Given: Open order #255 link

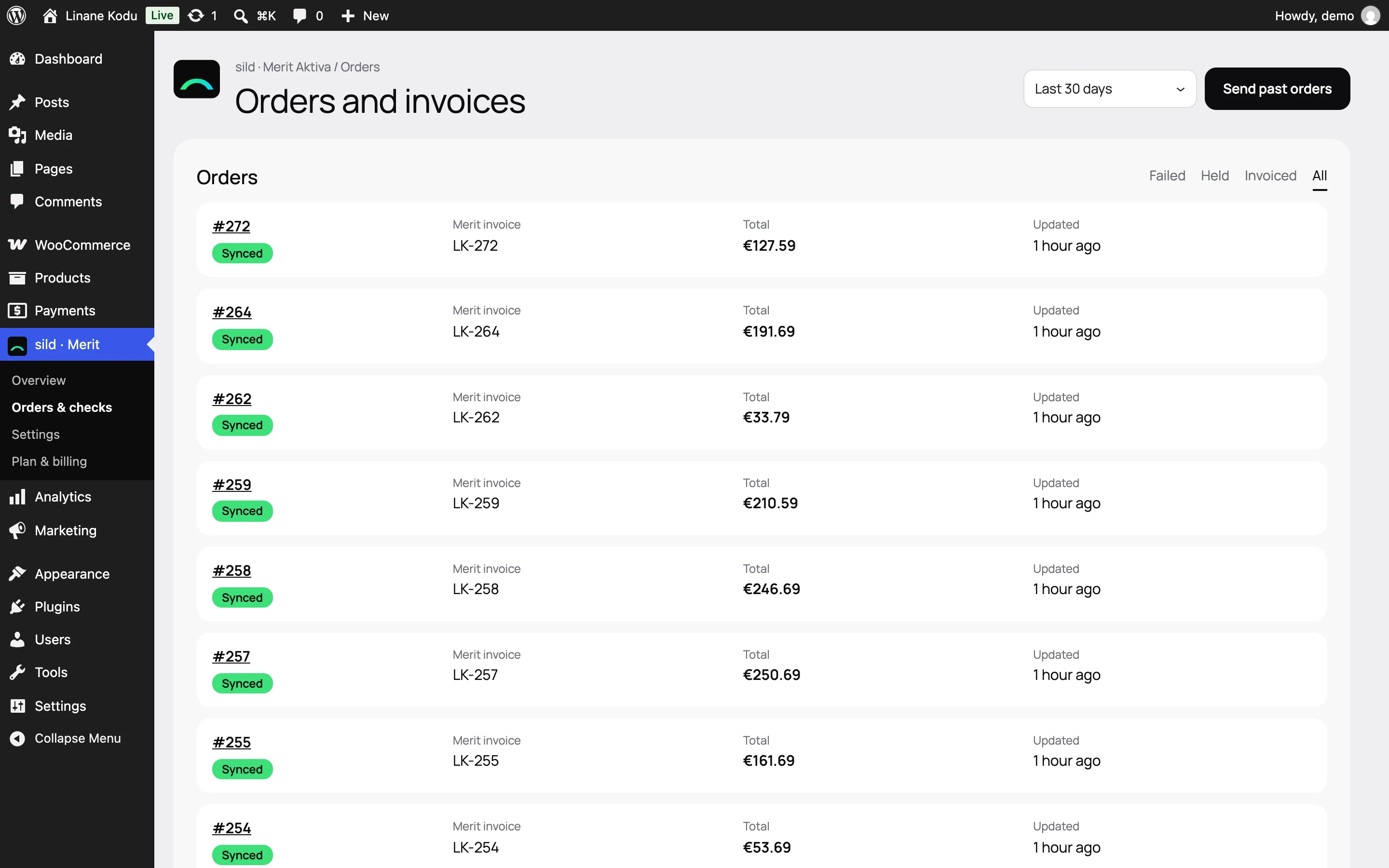Looking at the screenshot, I should pyautogui.click(x=231, y=742).
